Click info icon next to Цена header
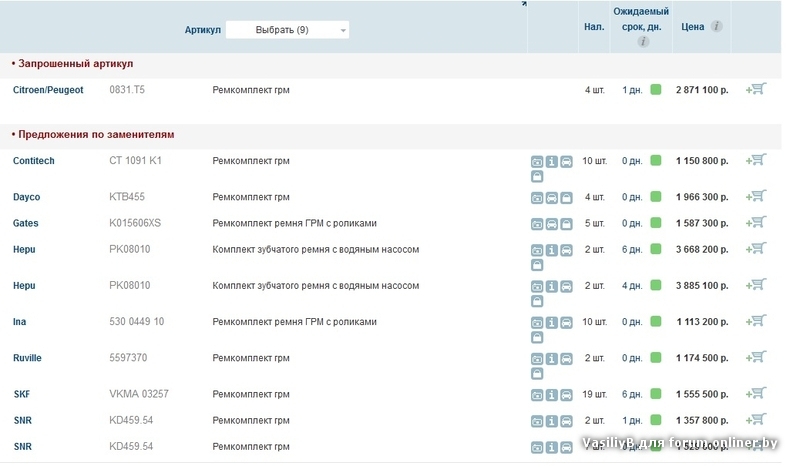 coord(717,27)
